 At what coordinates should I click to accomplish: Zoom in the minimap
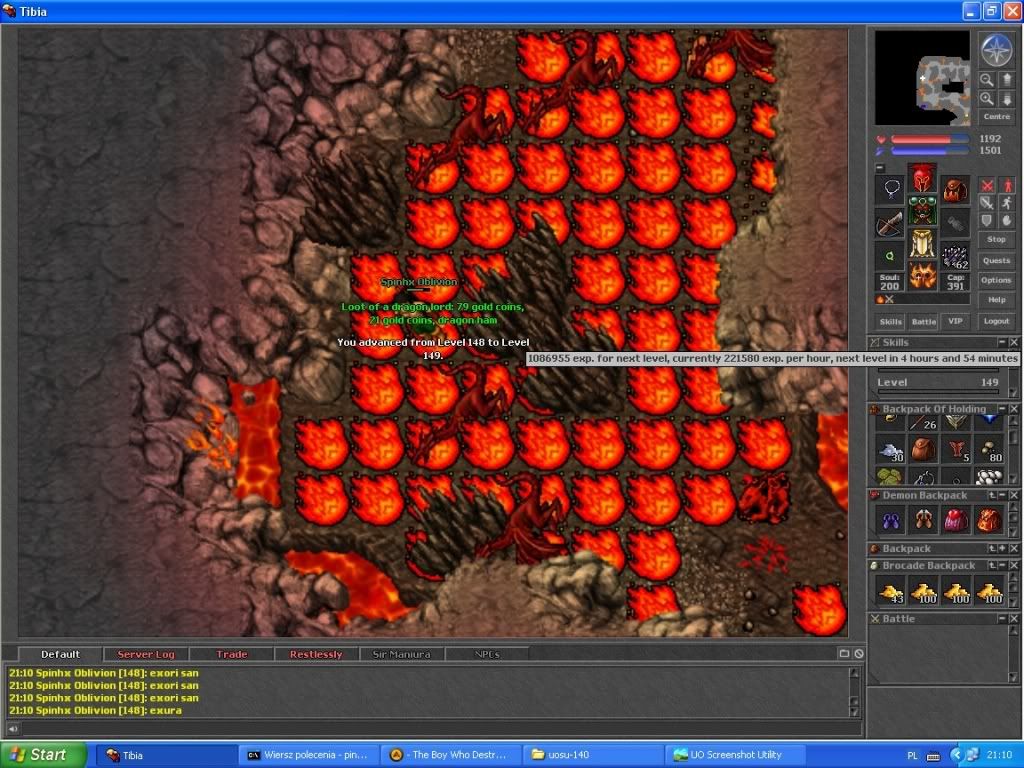987,99
